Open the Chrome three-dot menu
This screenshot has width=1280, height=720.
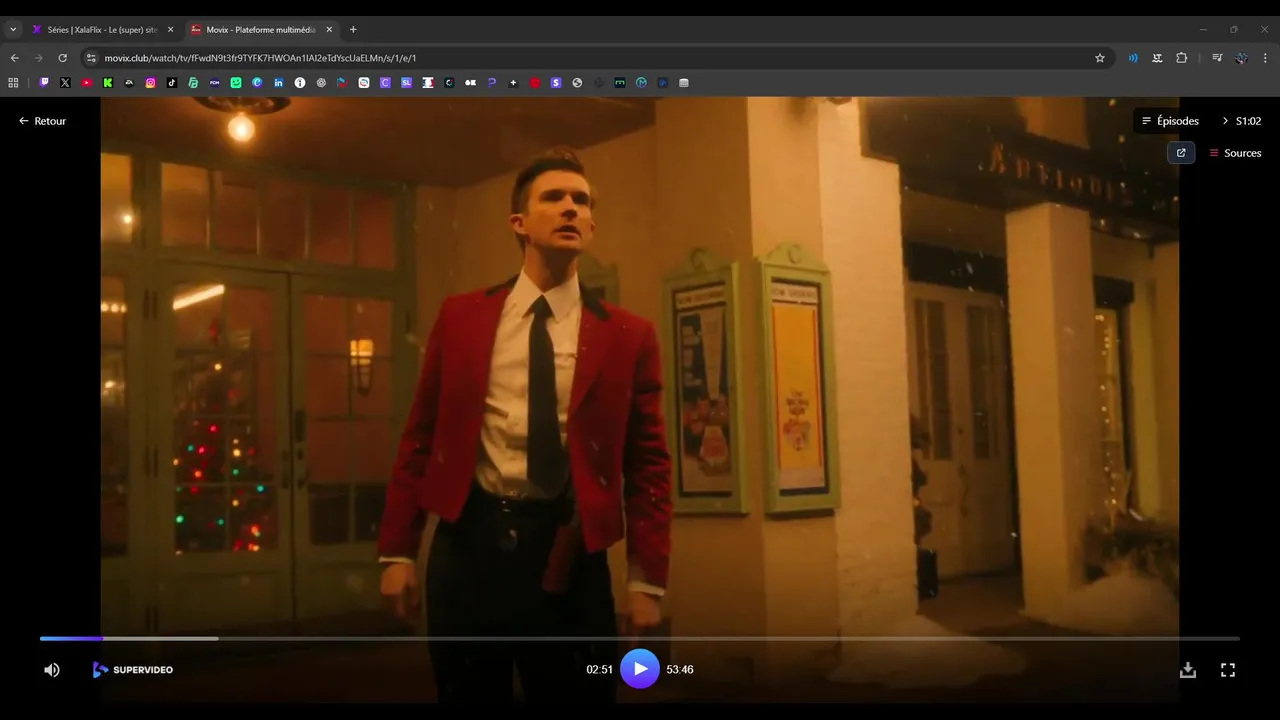1265,58
